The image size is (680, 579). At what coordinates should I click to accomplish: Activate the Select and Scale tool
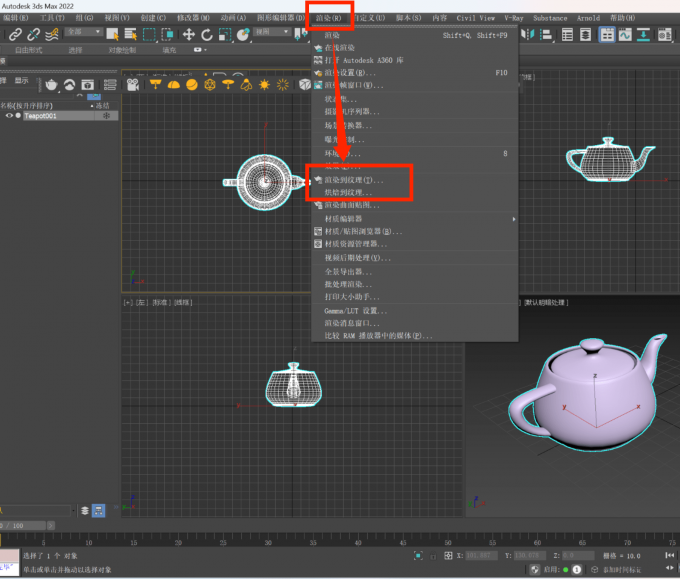[225, 34]
